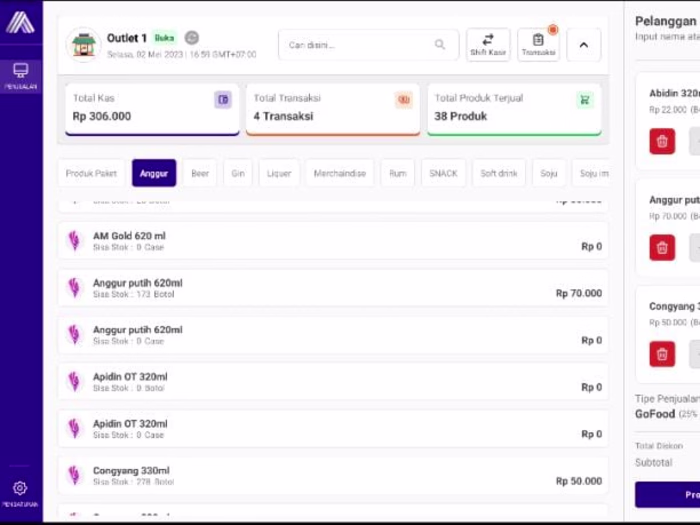Open the Produk Paket category
This screenshot has height=525, width=700.
[91, 173]
